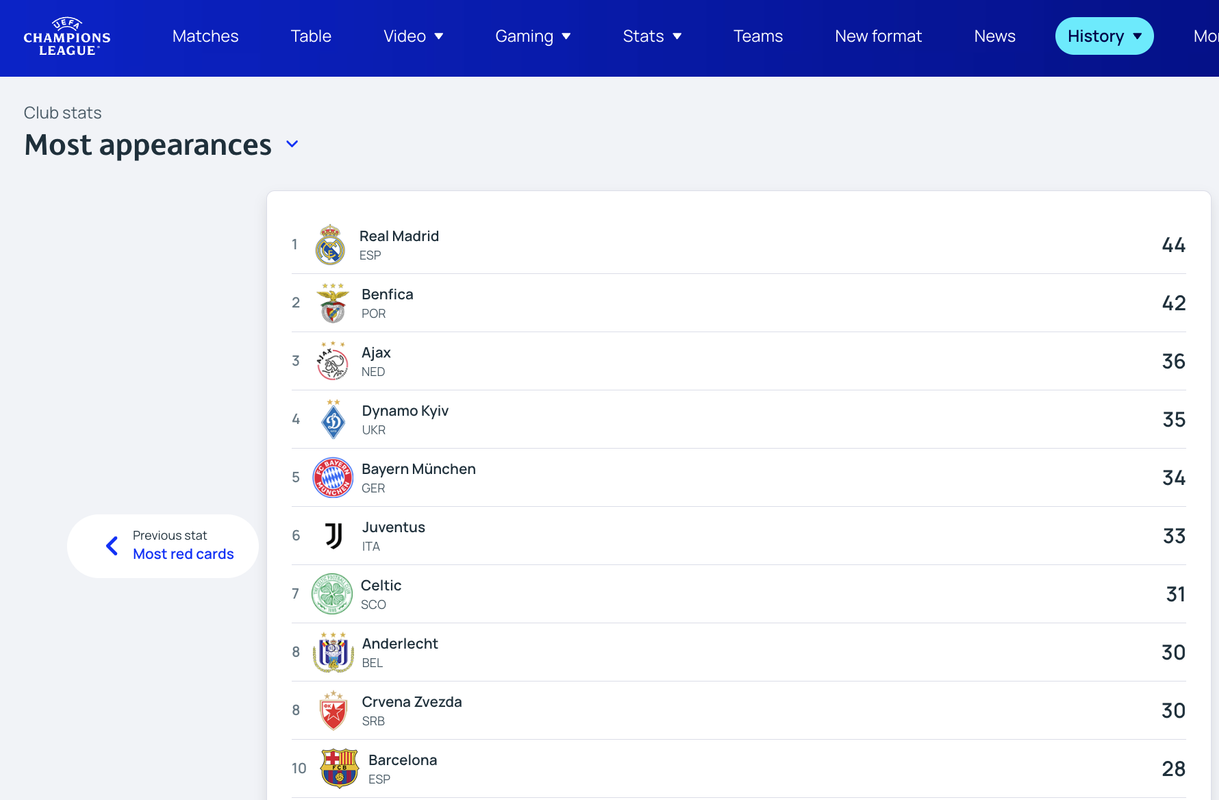Screen dimensions: 1219x800
Task: Go to the Matches page
Action: tap(205, 36)
